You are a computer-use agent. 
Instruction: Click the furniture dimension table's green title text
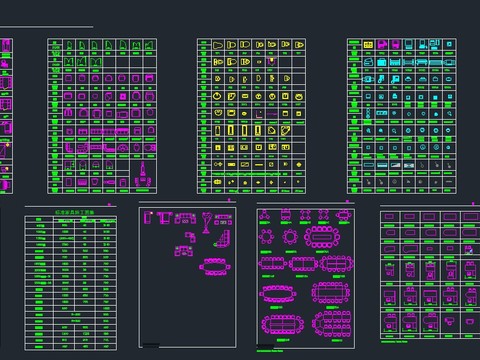click(75, 212)
